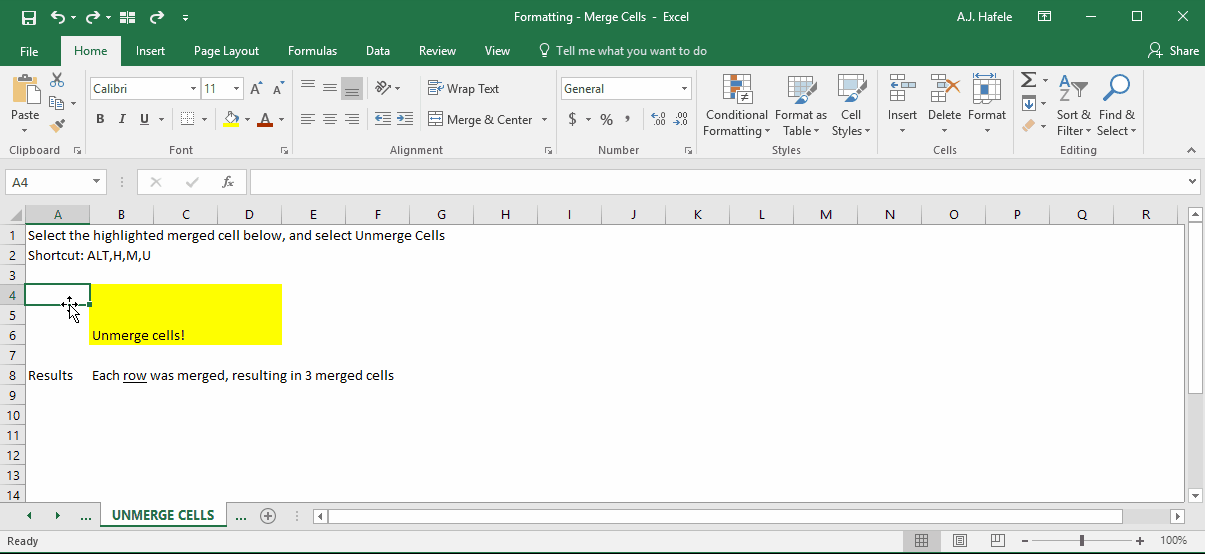
Task: Open Format as Table
Action: click(x=801, y=105)
